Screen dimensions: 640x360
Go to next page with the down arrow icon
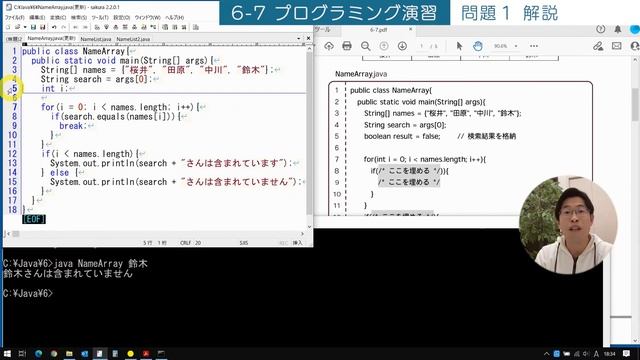click(402, 46)
